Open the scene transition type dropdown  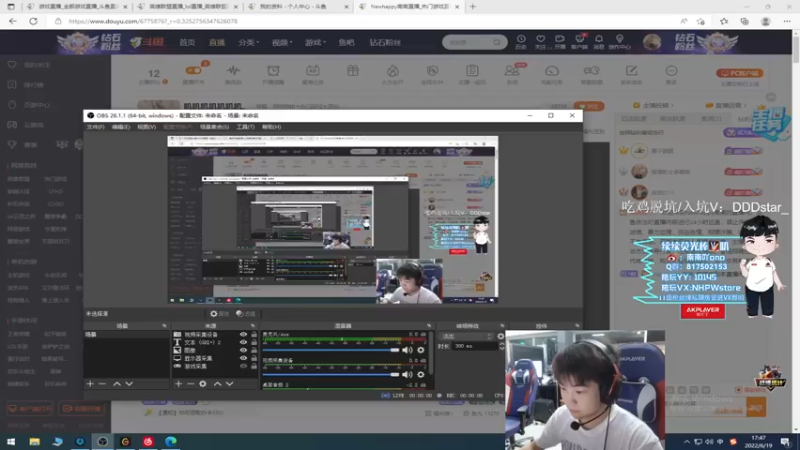click(x=467, y=336)
